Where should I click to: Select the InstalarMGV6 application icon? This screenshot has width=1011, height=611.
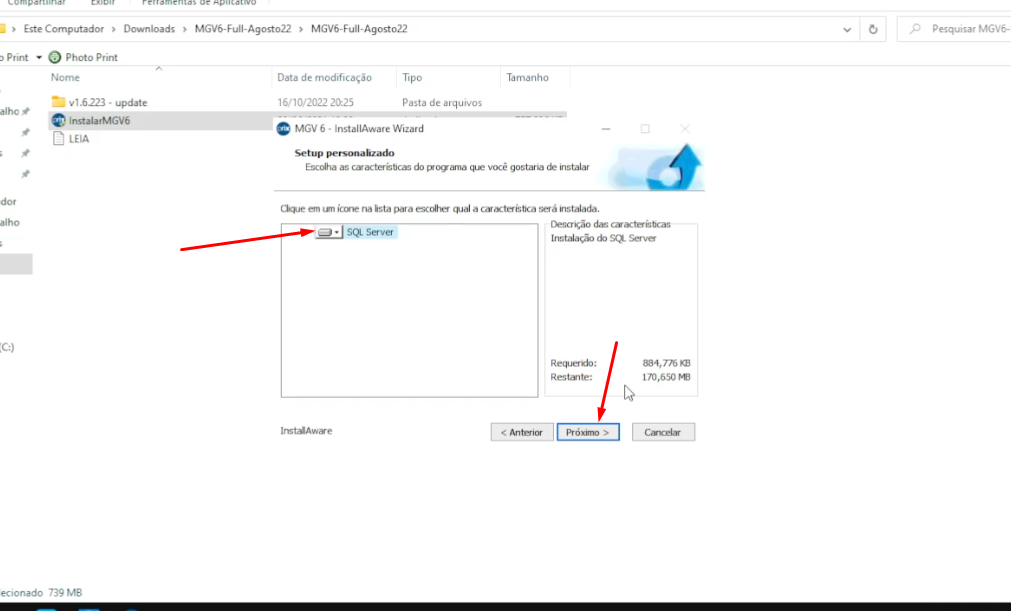tap(58, 121)
